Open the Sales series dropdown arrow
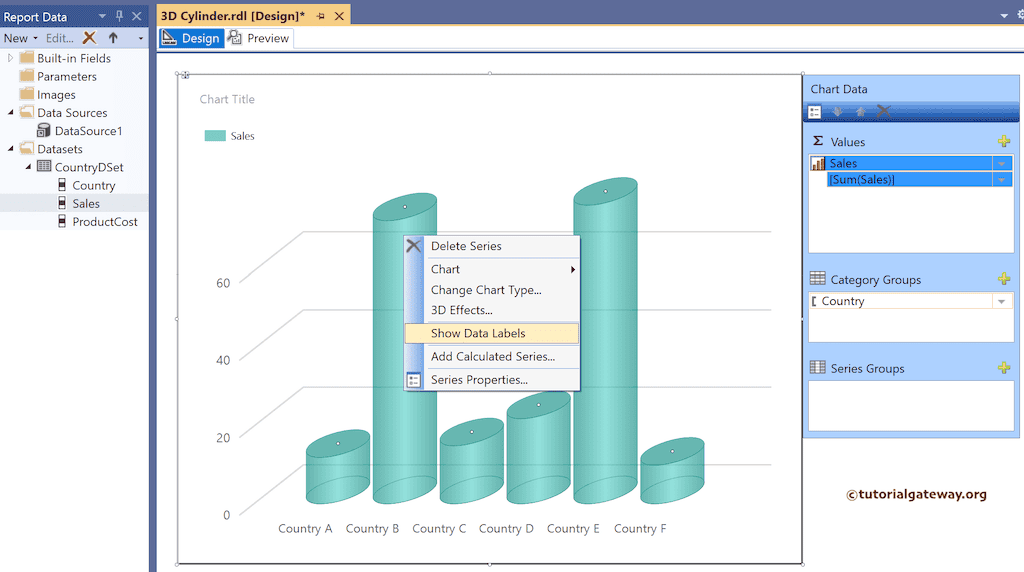The height and width of the screenshot is (572, 1024). tap(1002, 163)
